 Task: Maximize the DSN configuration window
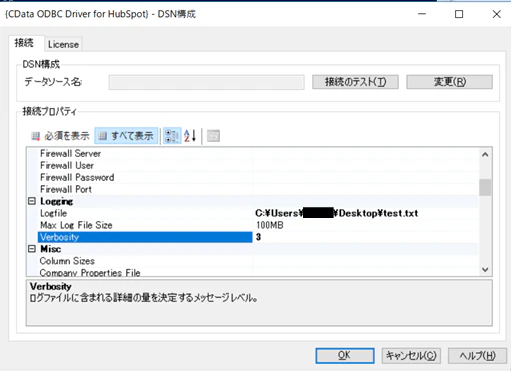click(x=459, y=14)
